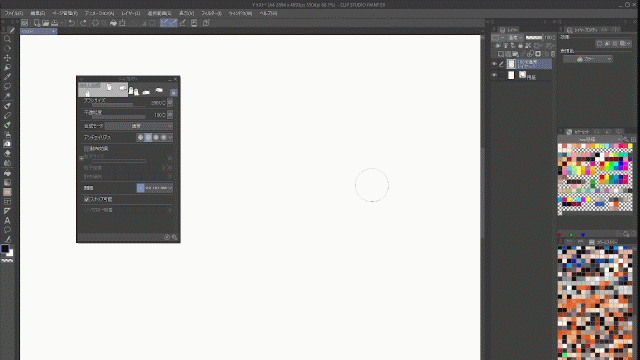Click the vertical scrollbar beside the canvas

point(483,192)
